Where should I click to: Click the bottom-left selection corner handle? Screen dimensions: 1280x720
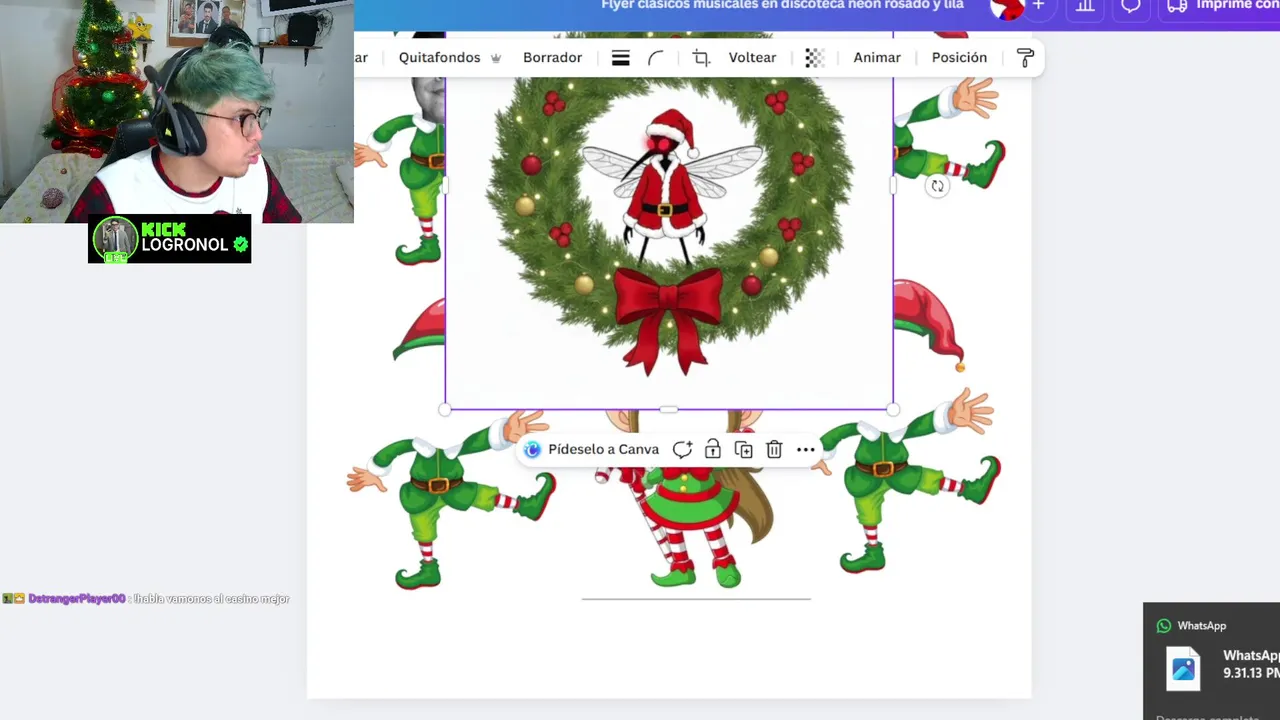tap(445, 409)
